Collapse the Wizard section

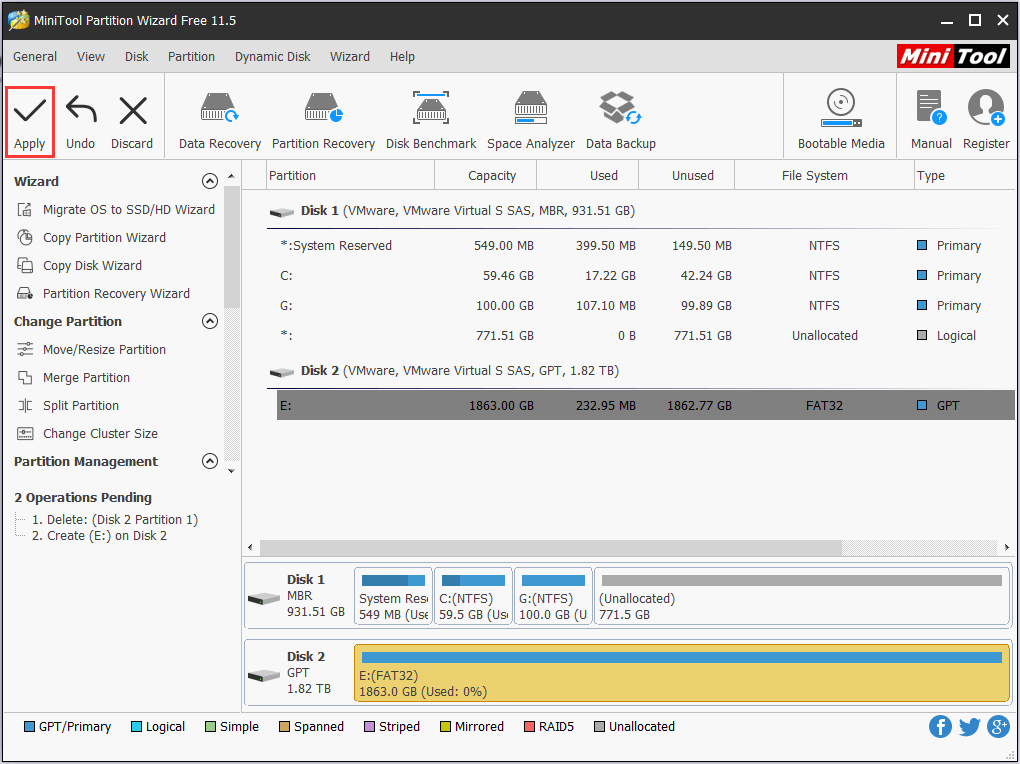click(x=209, y=181)
